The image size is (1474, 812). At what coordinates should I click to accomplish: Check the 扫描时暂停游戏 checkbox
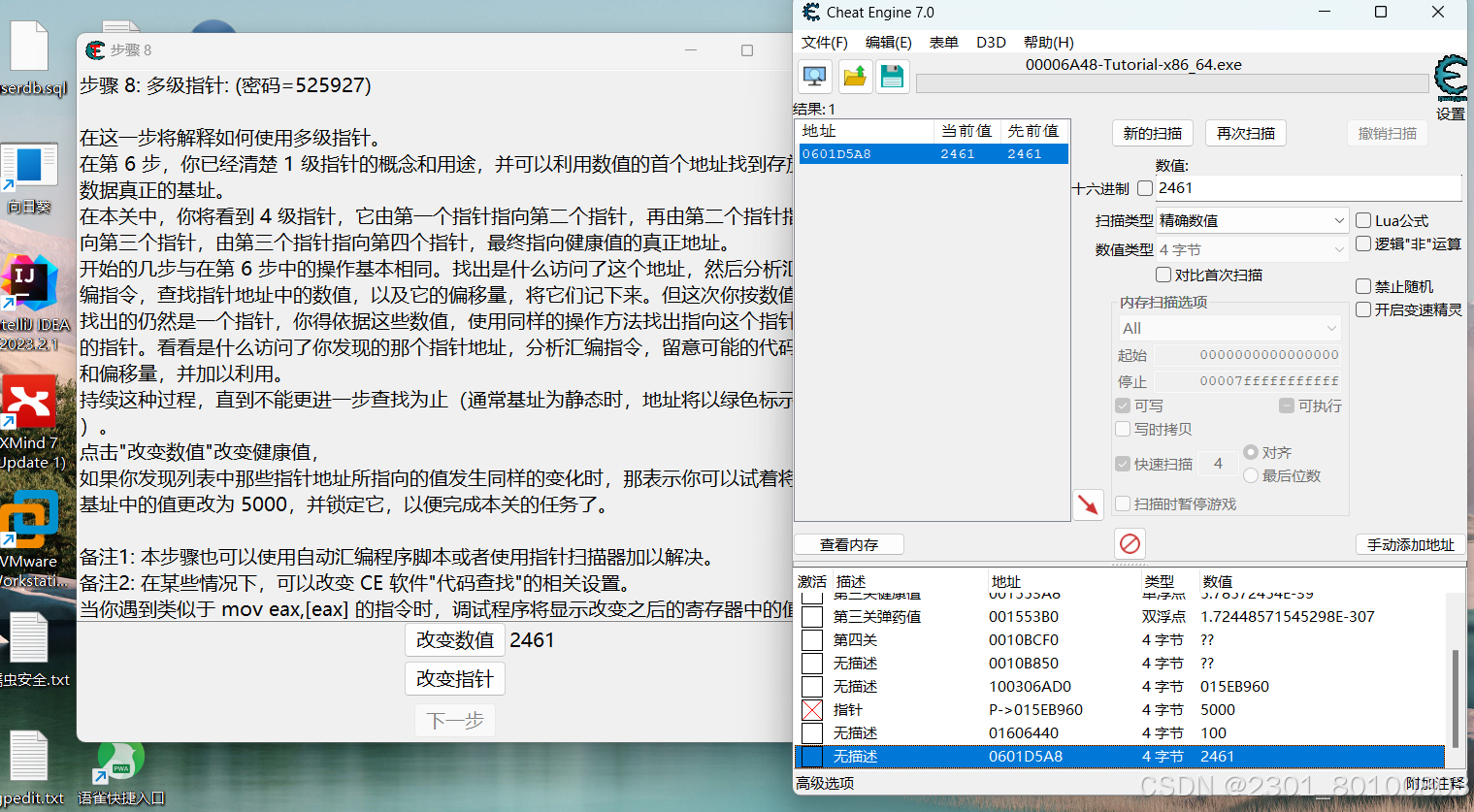1123,503
